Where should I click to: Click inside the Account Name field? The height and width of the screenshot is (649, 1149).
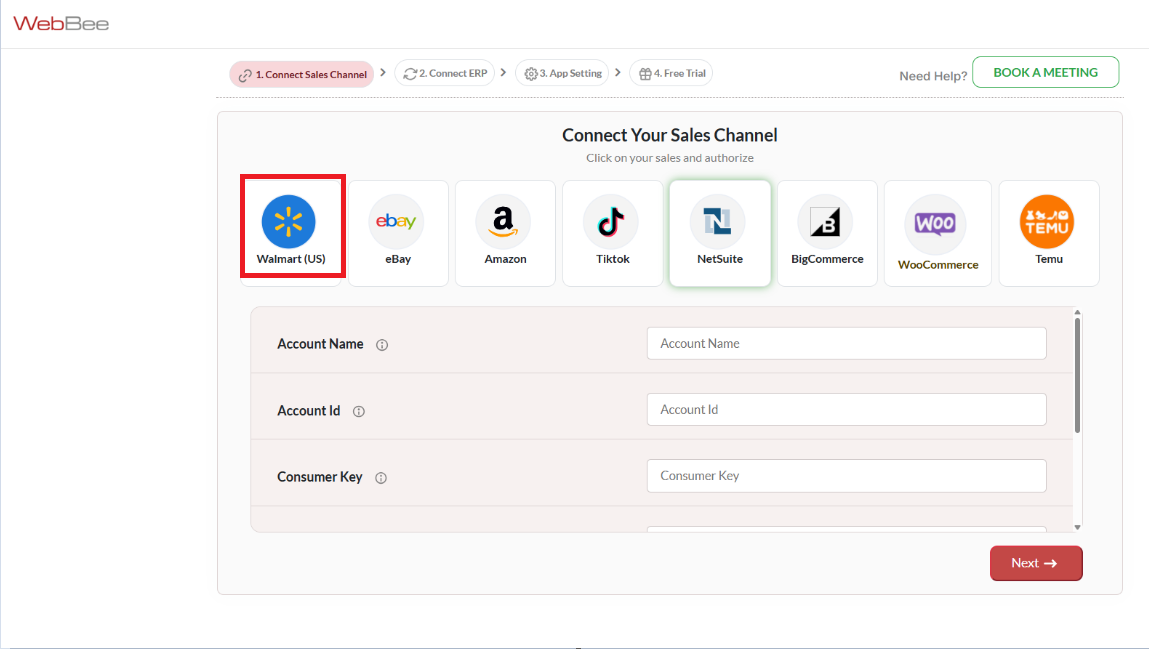(846, 343)
